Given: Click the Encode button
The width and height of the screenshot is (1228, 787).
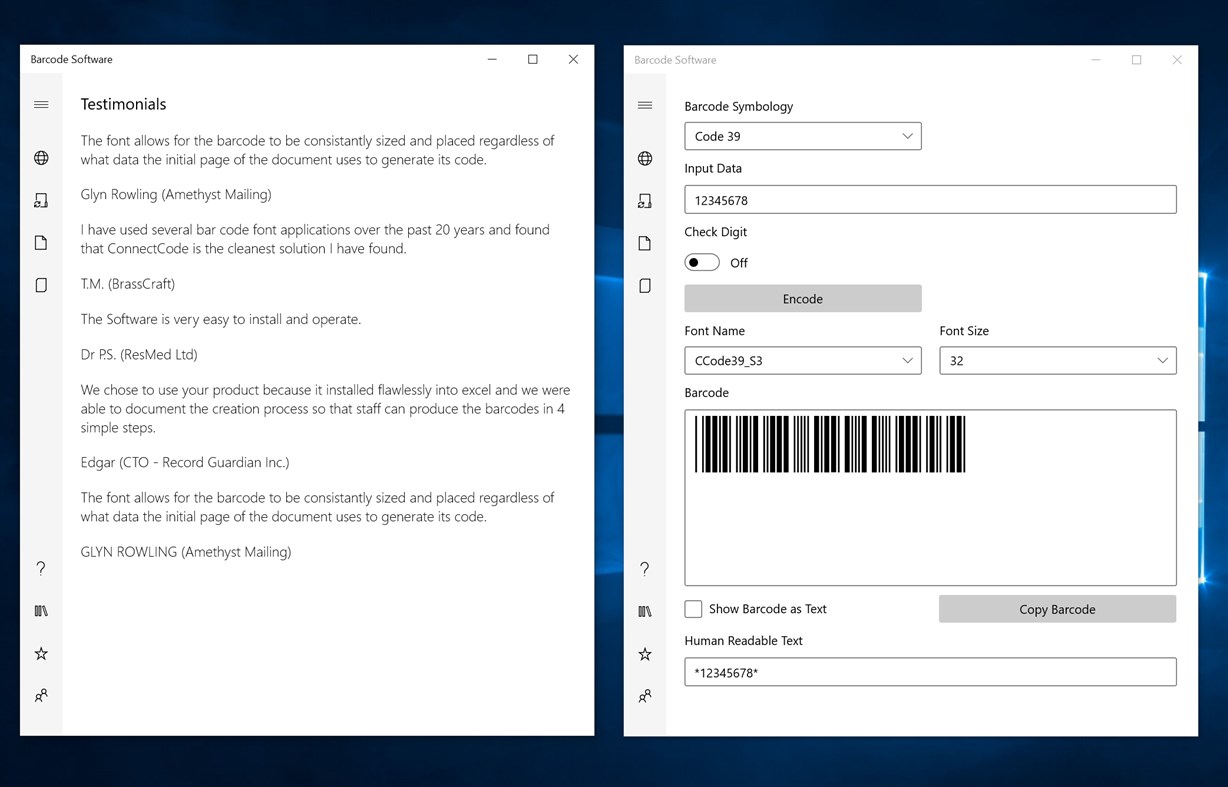Looking at the screenshot, I should pyautogui.click(x=803, y=298).
